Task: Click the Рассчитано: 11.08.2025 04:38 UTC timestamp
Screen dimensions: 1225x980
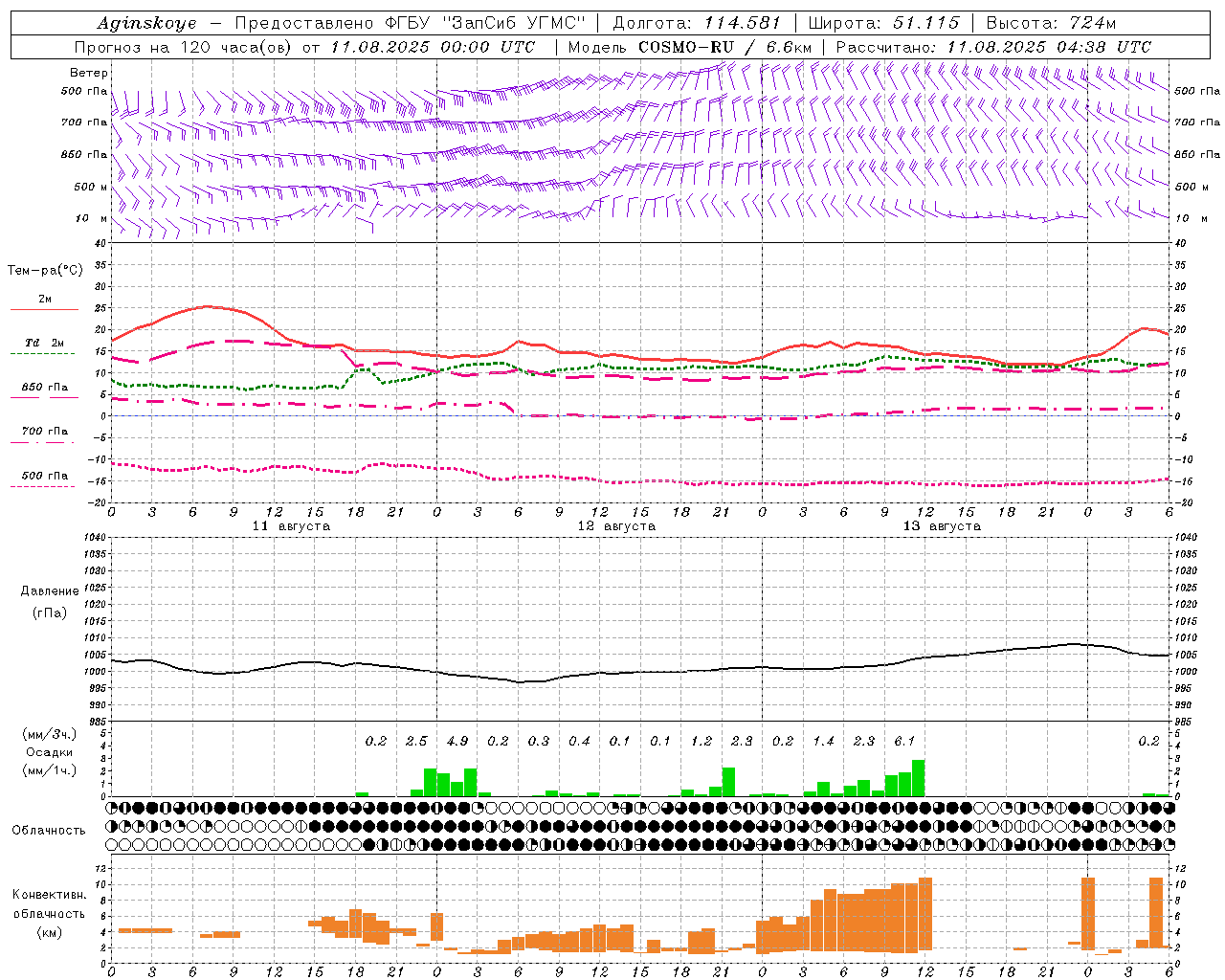Action: coord(993,47)
